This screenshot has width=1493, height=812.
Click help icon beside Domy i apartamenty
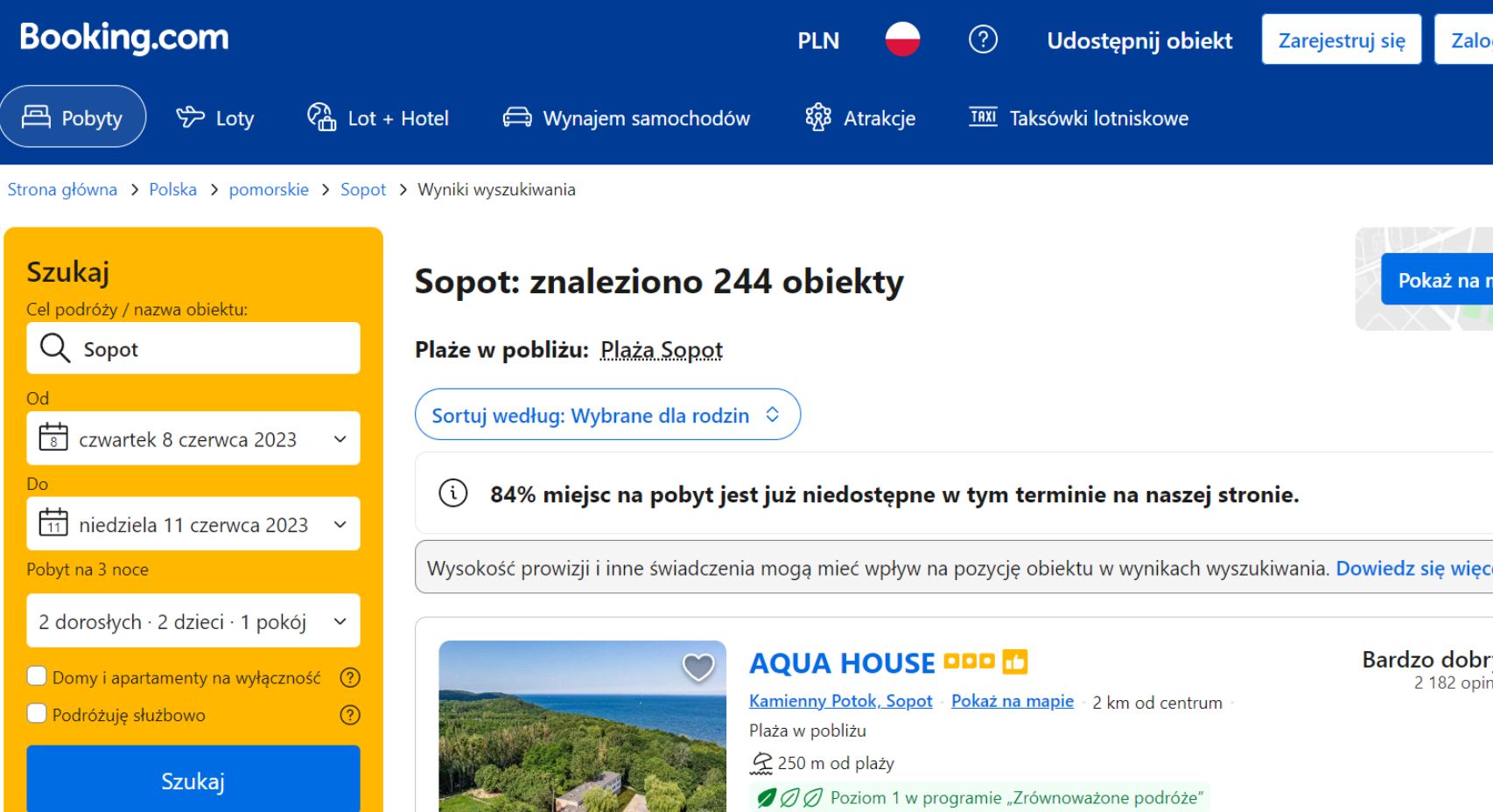[x=350, y=677]
